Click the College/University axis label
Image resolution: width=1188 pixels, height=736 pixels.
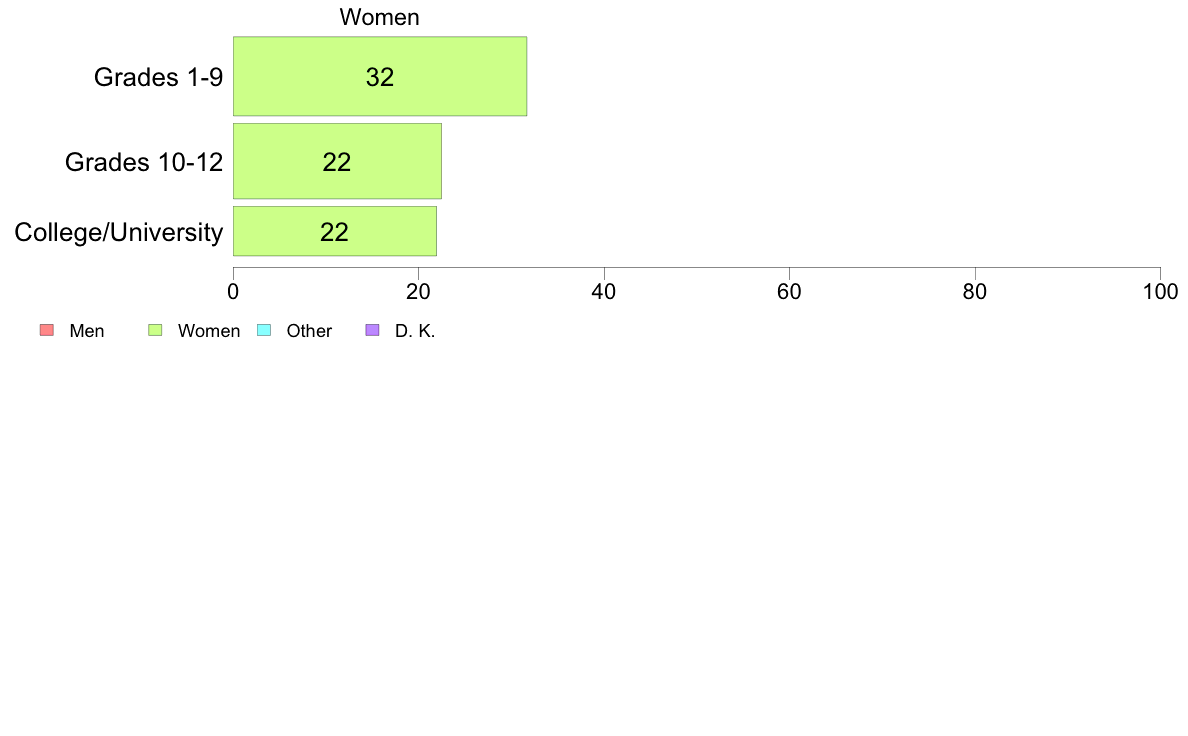(119, 232)
